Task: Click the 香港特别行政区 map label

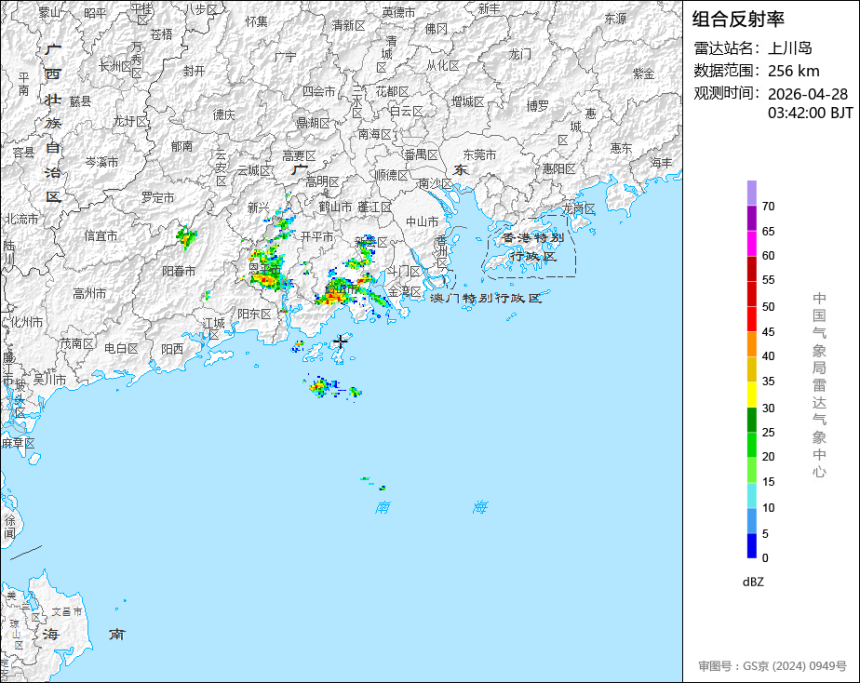Action: [x=533, y=247]
